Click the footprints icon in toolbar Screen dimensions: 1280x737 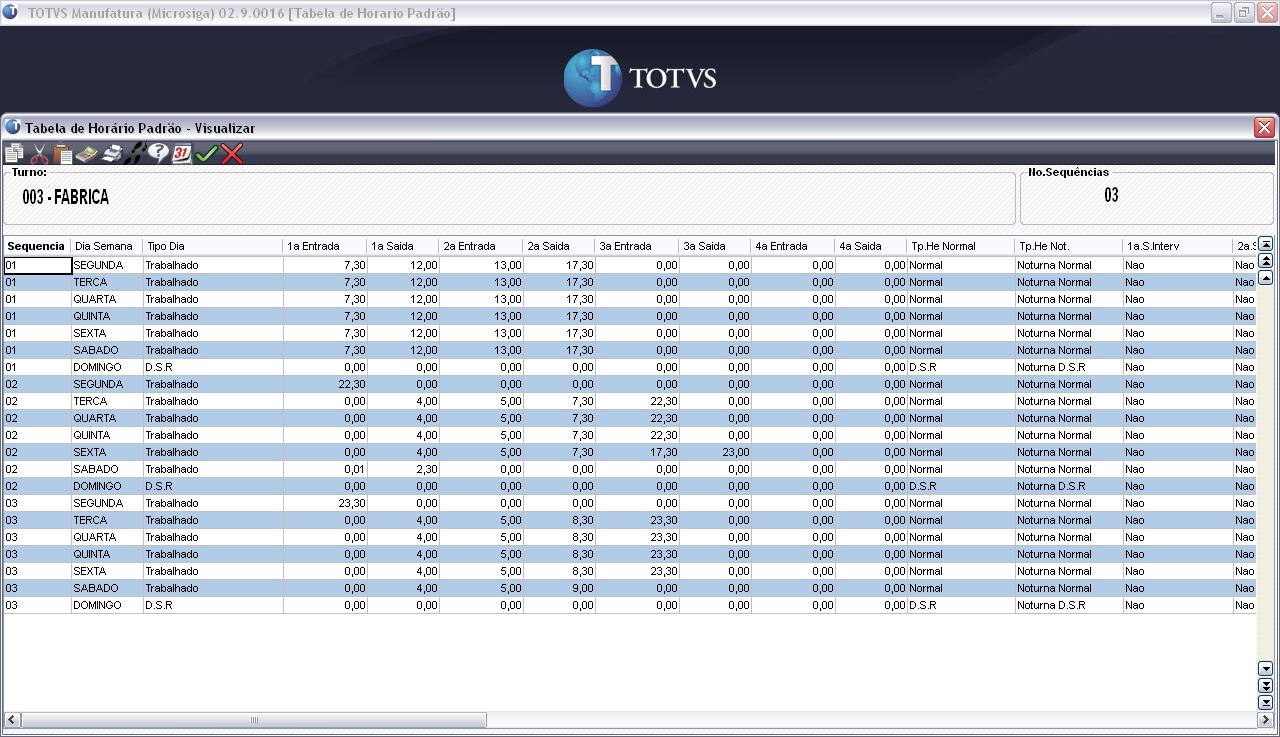pyautogui.click(x=136, y=154)
